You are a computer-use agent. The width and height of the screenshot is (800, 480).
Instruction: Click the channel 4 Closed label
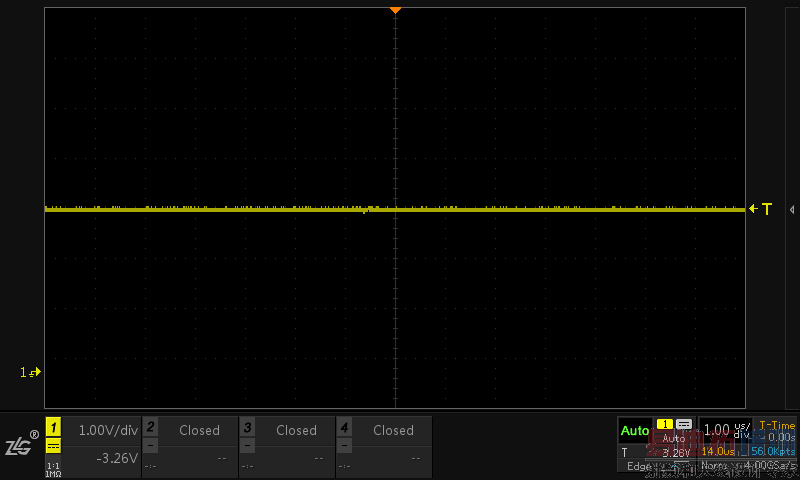pos(393,431)
